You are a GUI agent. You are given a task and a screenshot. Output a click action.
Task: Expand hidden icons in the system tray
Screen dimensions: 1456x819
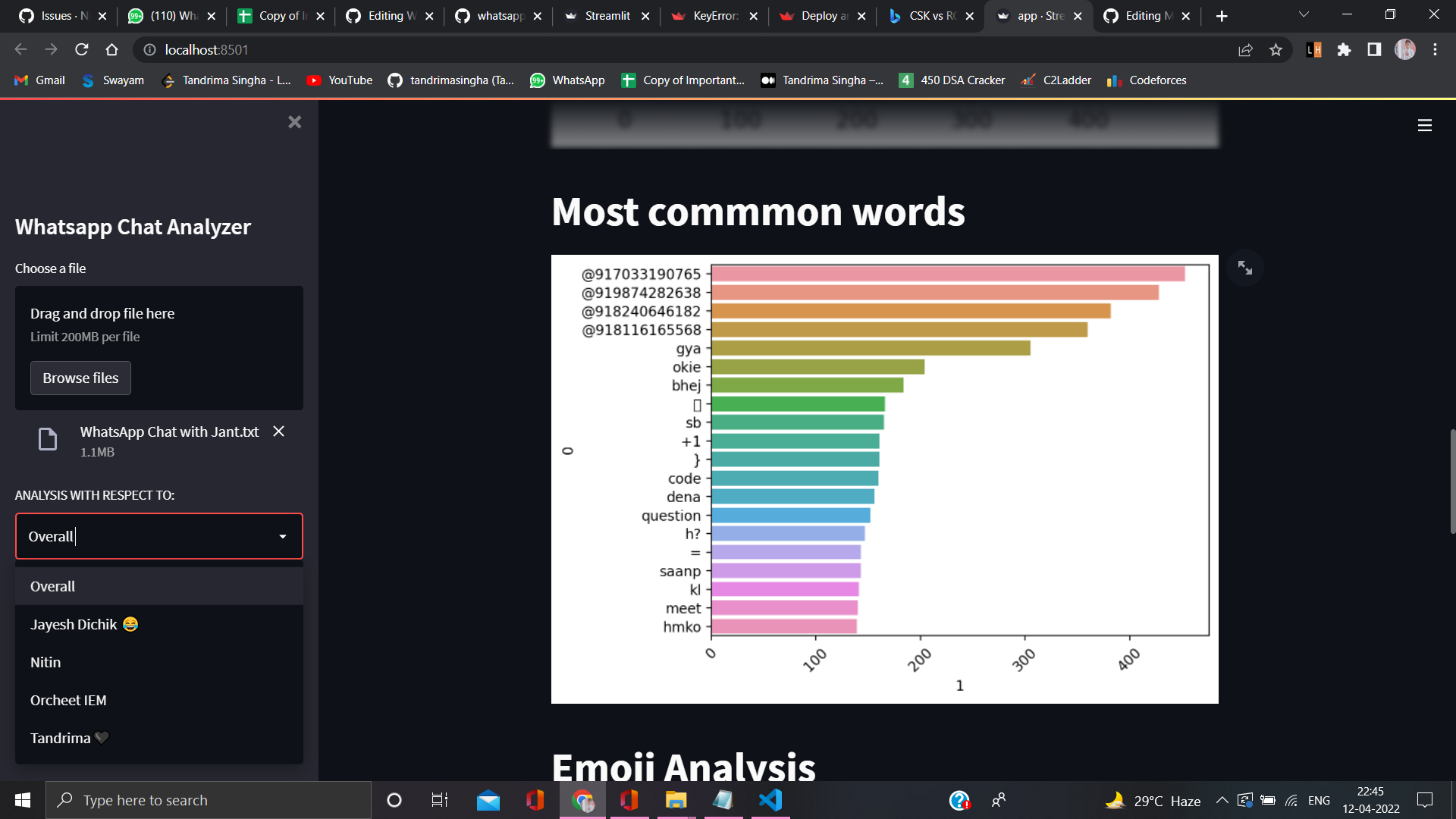pos(1222,799)
